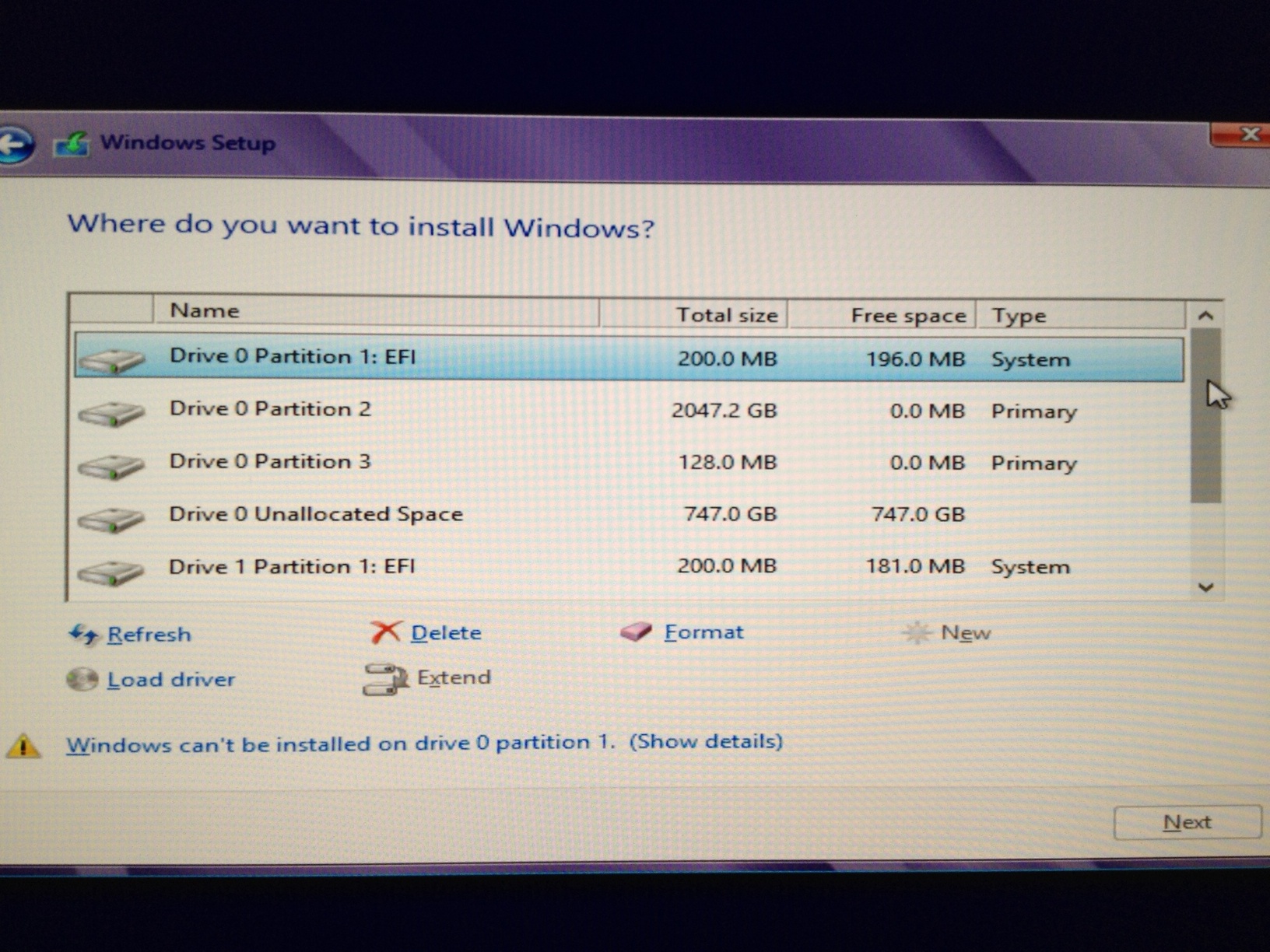Click Primary type of Drive 0 Partition 2

click(1034, 412)
